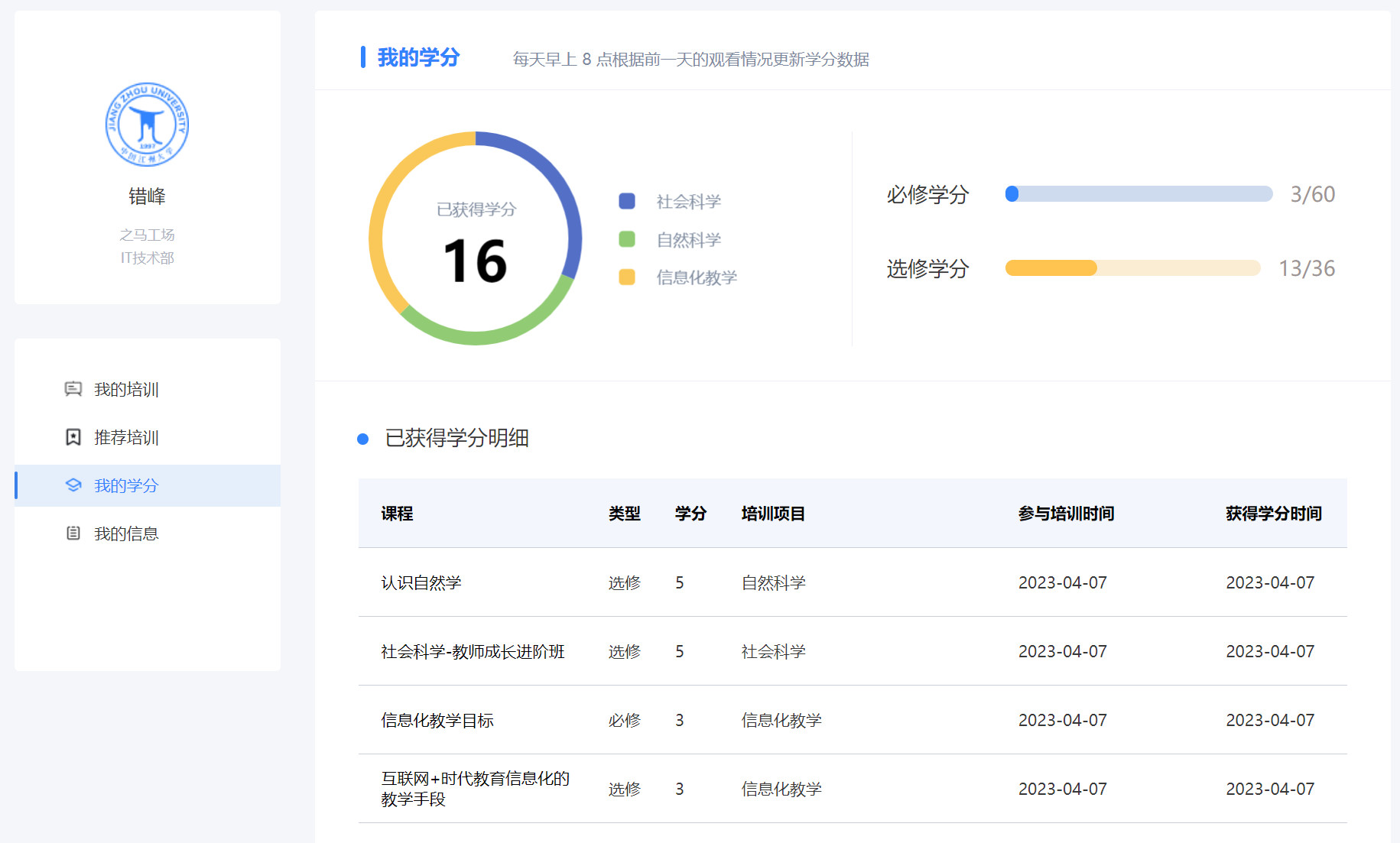Image resolution: width=1400 pixels, height=843 pixels.
Task: Click the 推荐培训 bookmark icon
Action: click(x=73, y=437)
